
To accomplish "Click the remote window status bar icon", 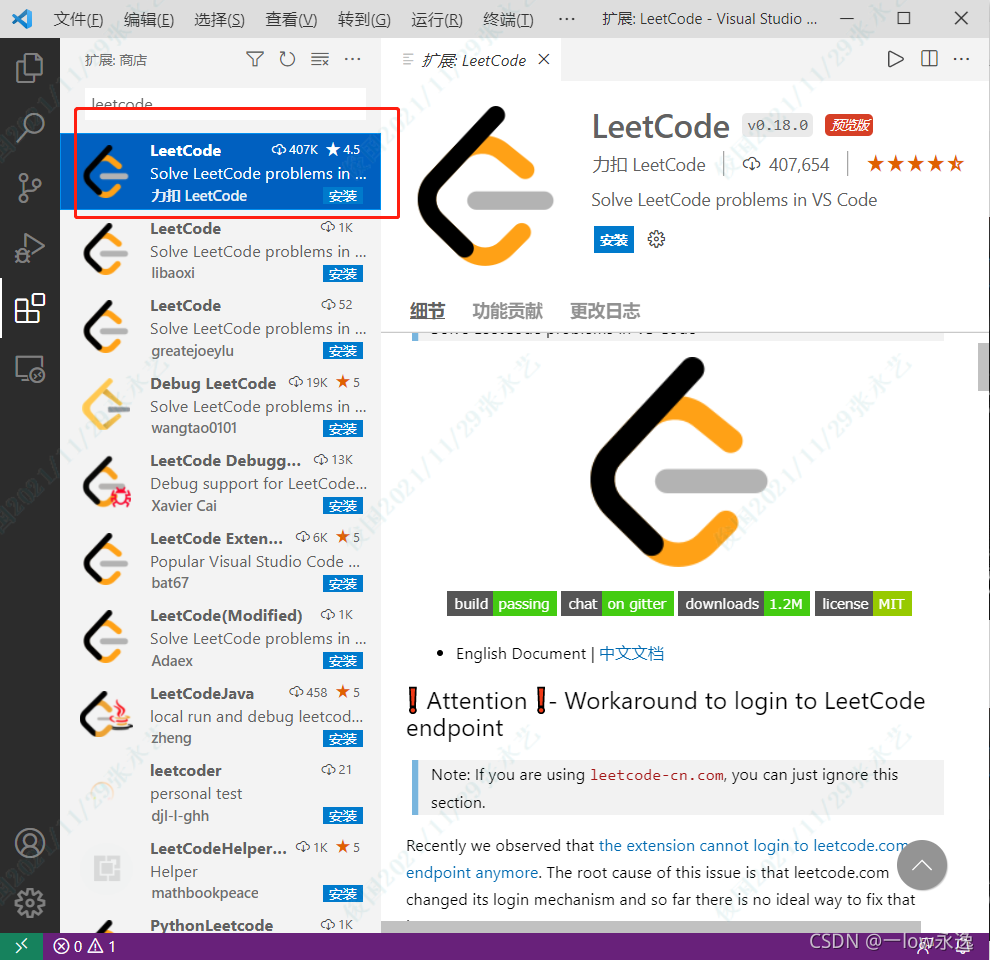I will click(21, 946).
